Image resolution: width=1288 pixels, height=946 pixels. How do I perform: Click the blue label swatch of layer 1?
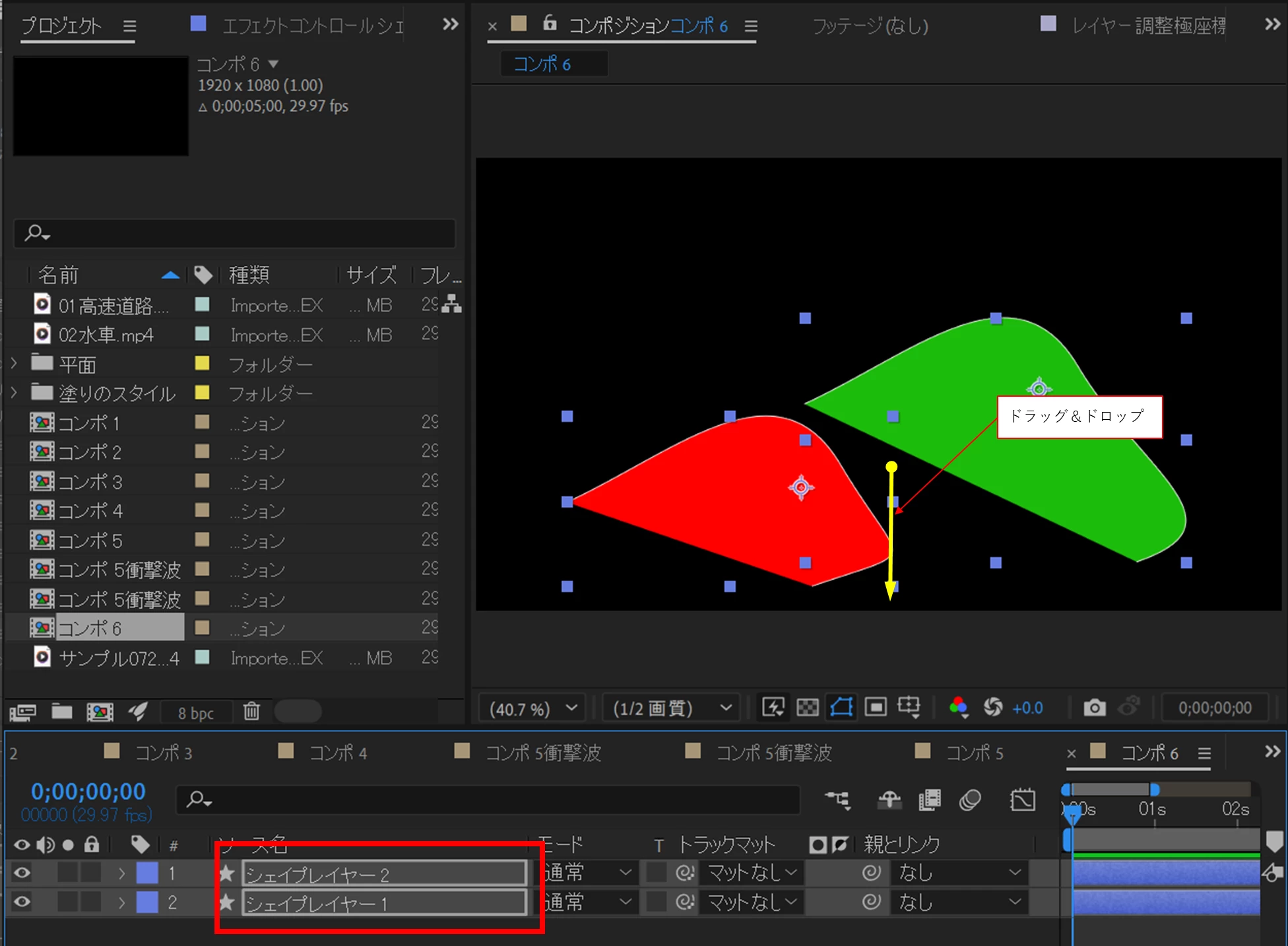coord(147,873)
